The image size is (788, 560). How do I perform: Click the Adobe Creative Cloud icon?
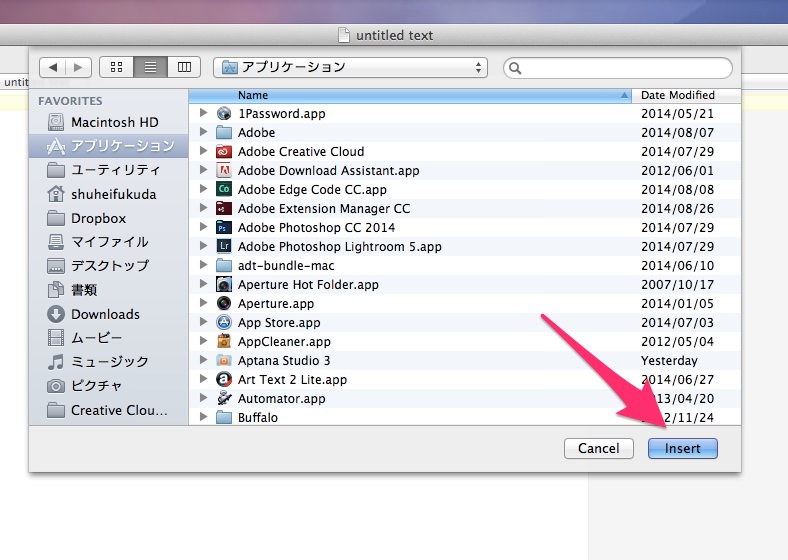tap(224, 151)
